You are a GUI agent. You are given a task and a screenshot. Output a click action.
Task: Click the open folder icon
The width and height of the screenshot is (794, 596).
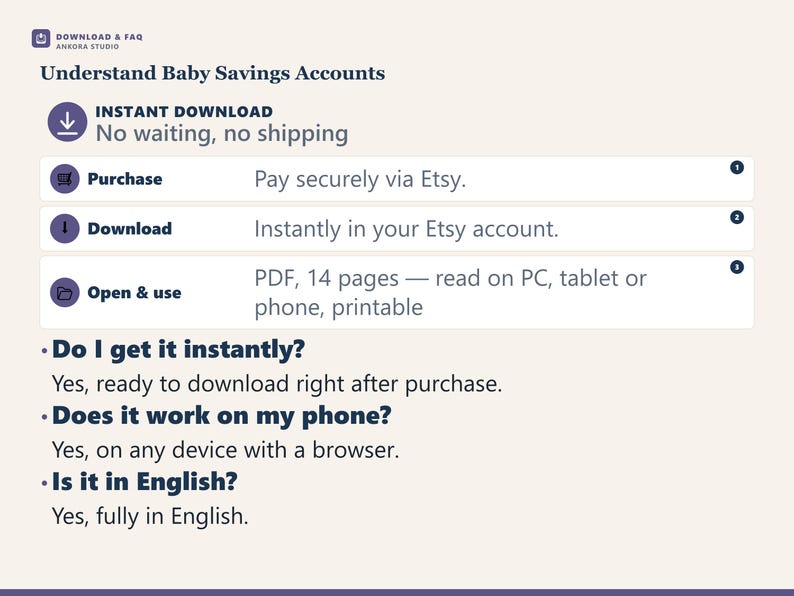click(65, 293)
